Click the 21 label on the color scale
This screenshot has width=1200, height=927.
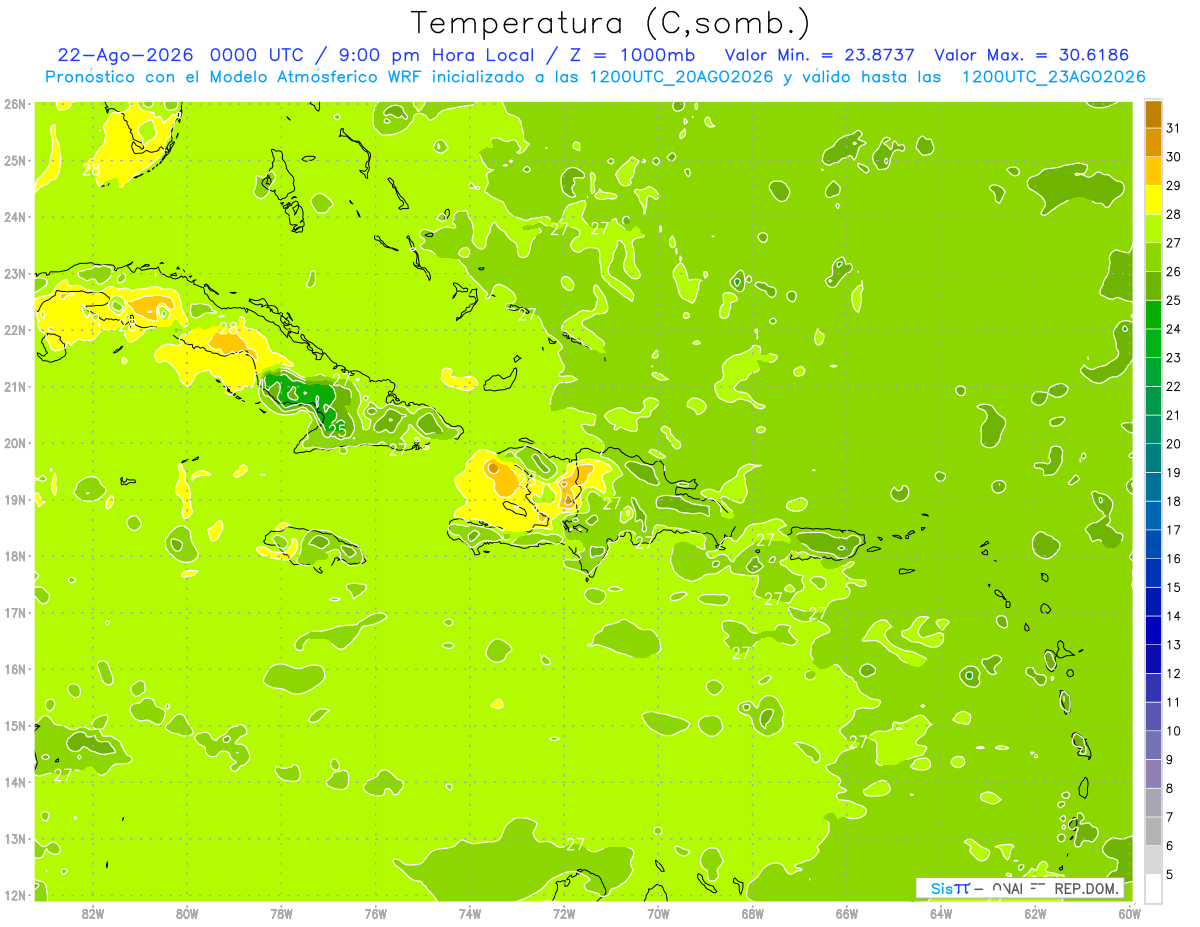pos(1174,416)
